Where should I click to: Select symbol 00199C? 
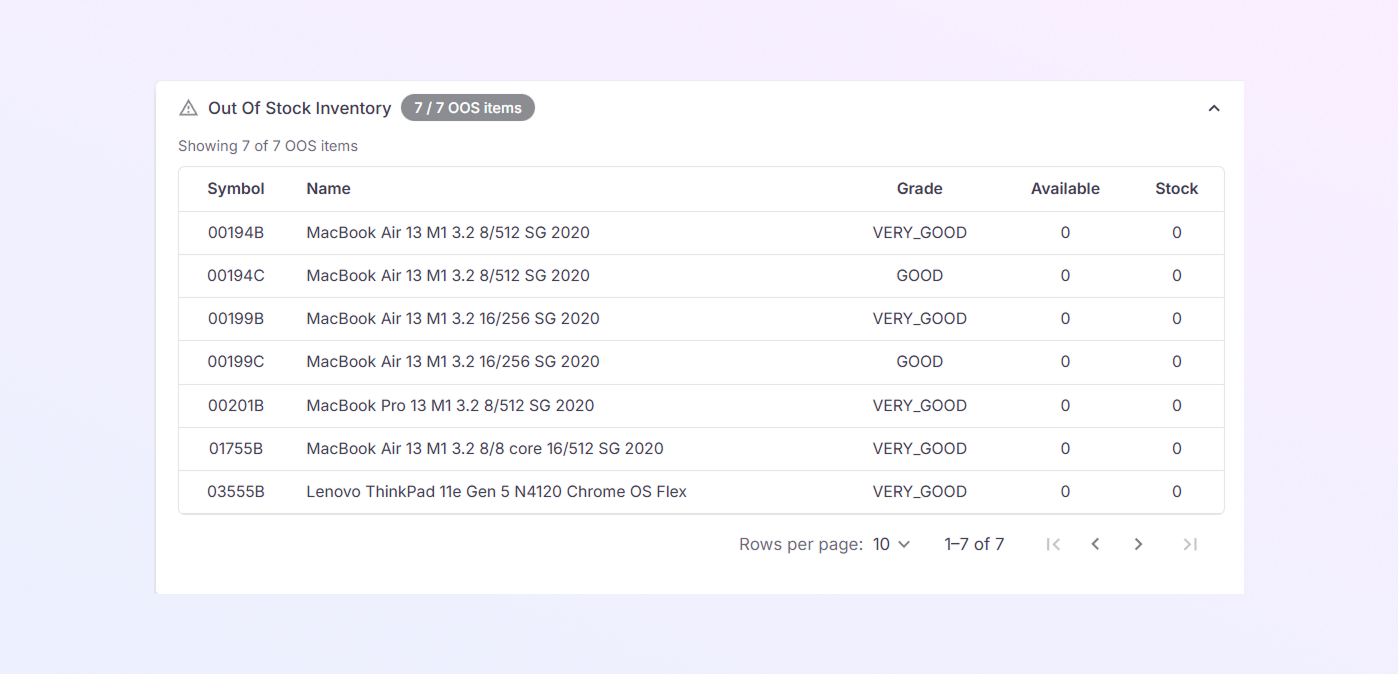pyautogui.click(x=236, y=362)
